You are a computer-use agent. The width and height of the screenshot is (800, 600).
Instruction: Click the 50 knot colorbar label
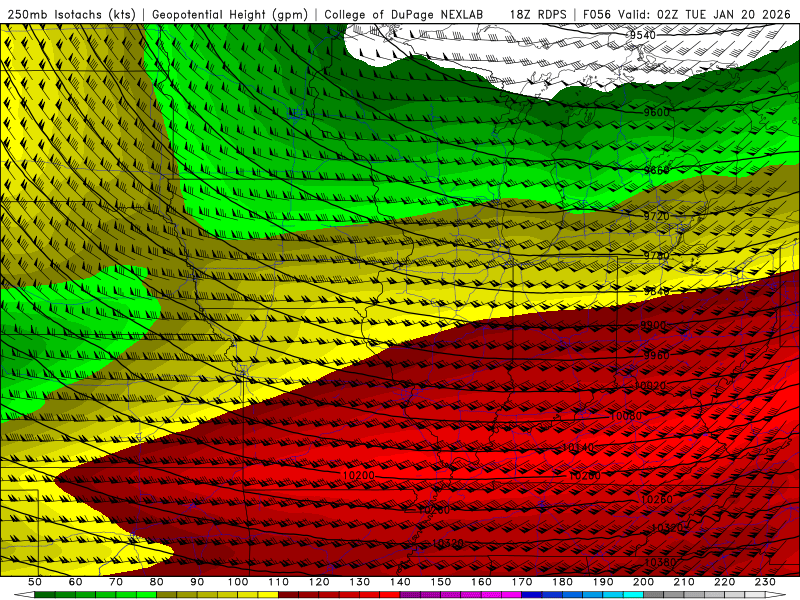click(35, 582)
